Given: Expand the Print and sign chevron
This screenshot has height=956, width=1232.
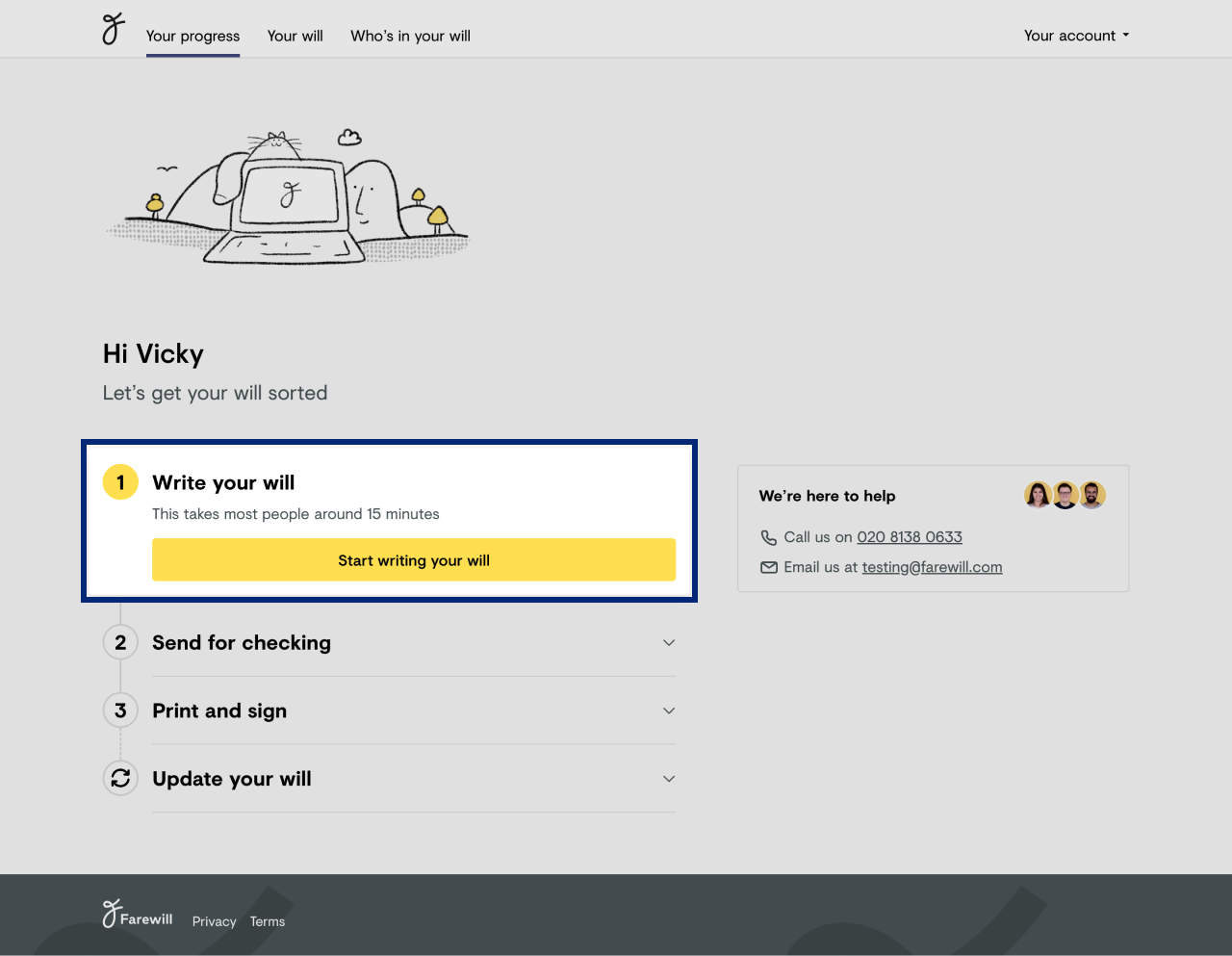Looking at the screenshot, I should tap(669, 711).
